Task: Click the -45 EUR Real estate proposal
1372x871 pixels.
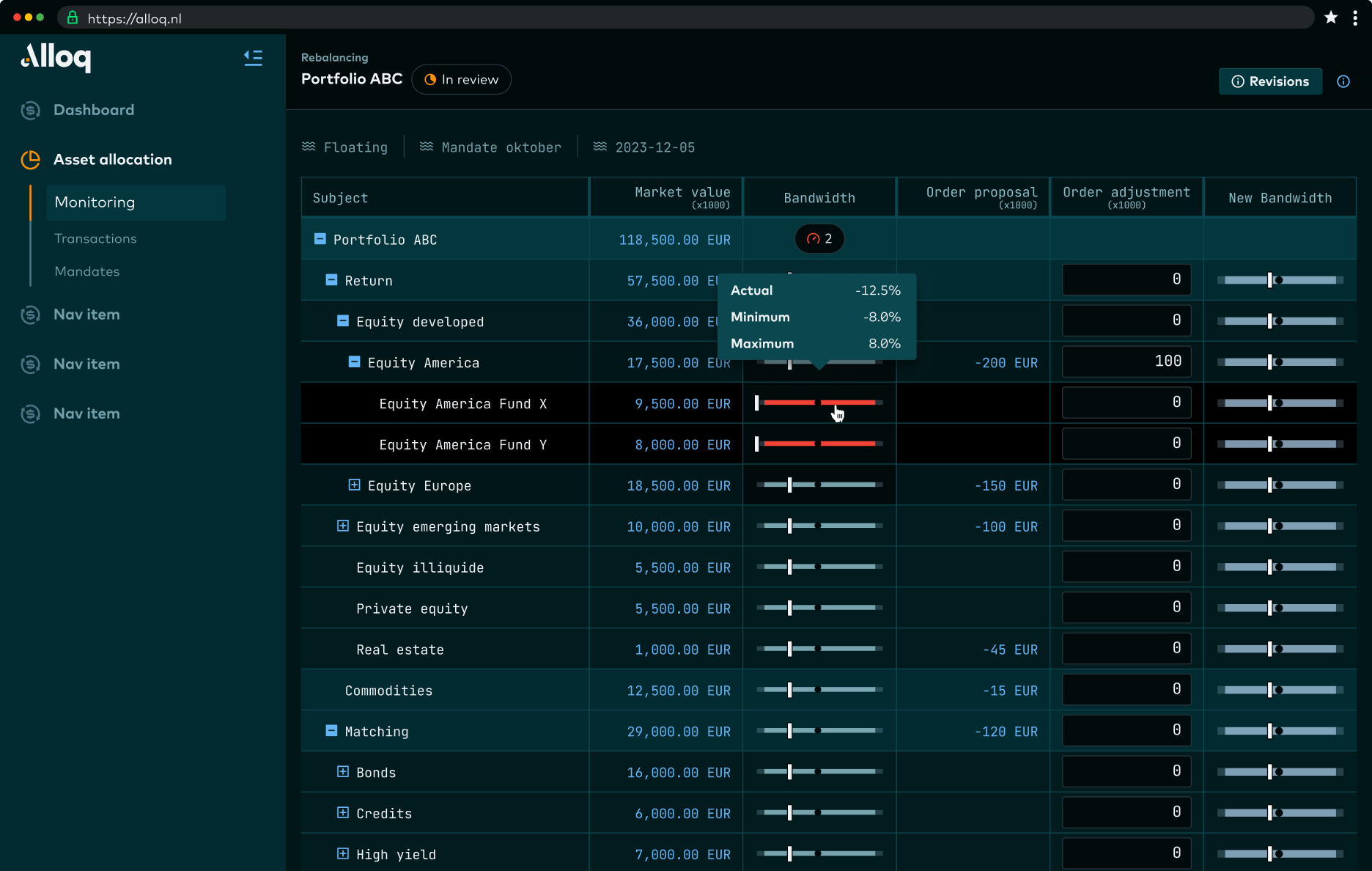Action: (1011, 650)
